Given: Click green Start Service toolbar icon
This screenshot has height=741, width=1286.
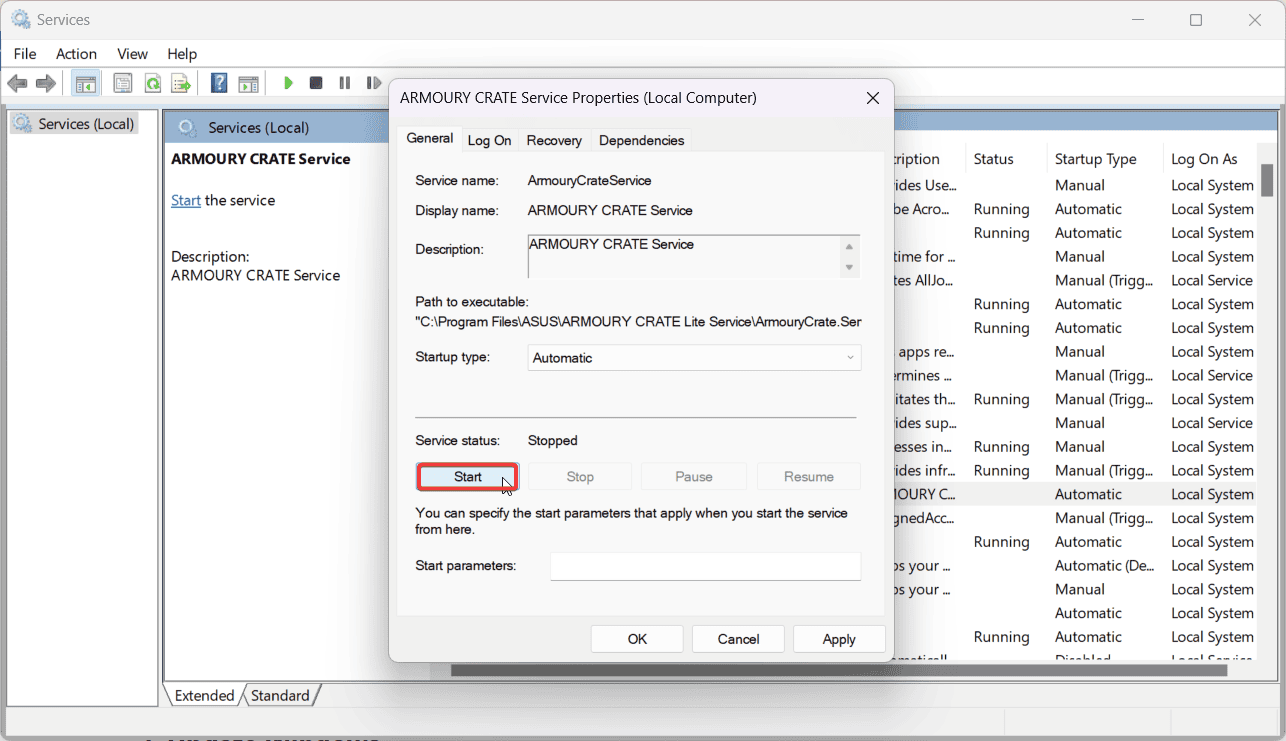Looking at the screenshot, I should pyautogui.click(x=288, y=83).
